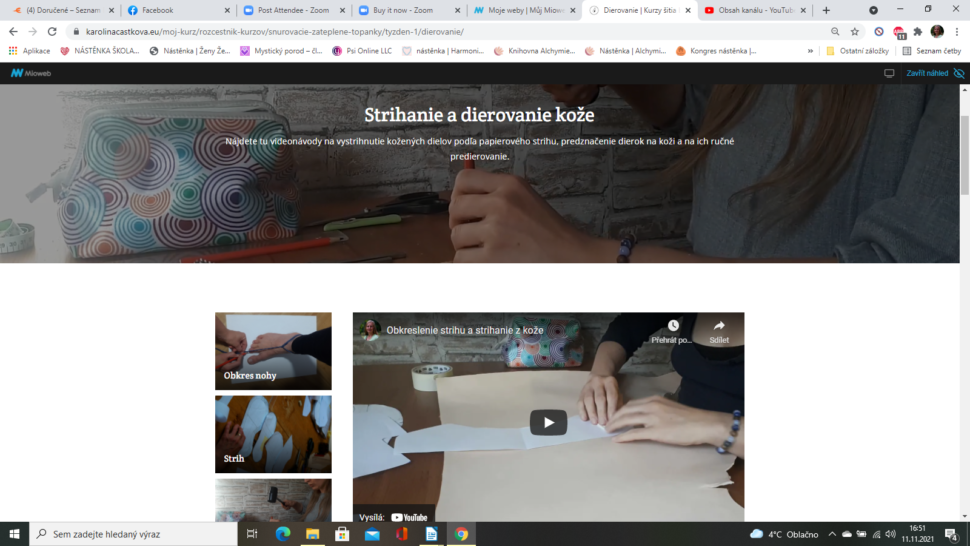
Task: Open nástěnka | Harmoni... bookmark
Action: coord(443,51)
